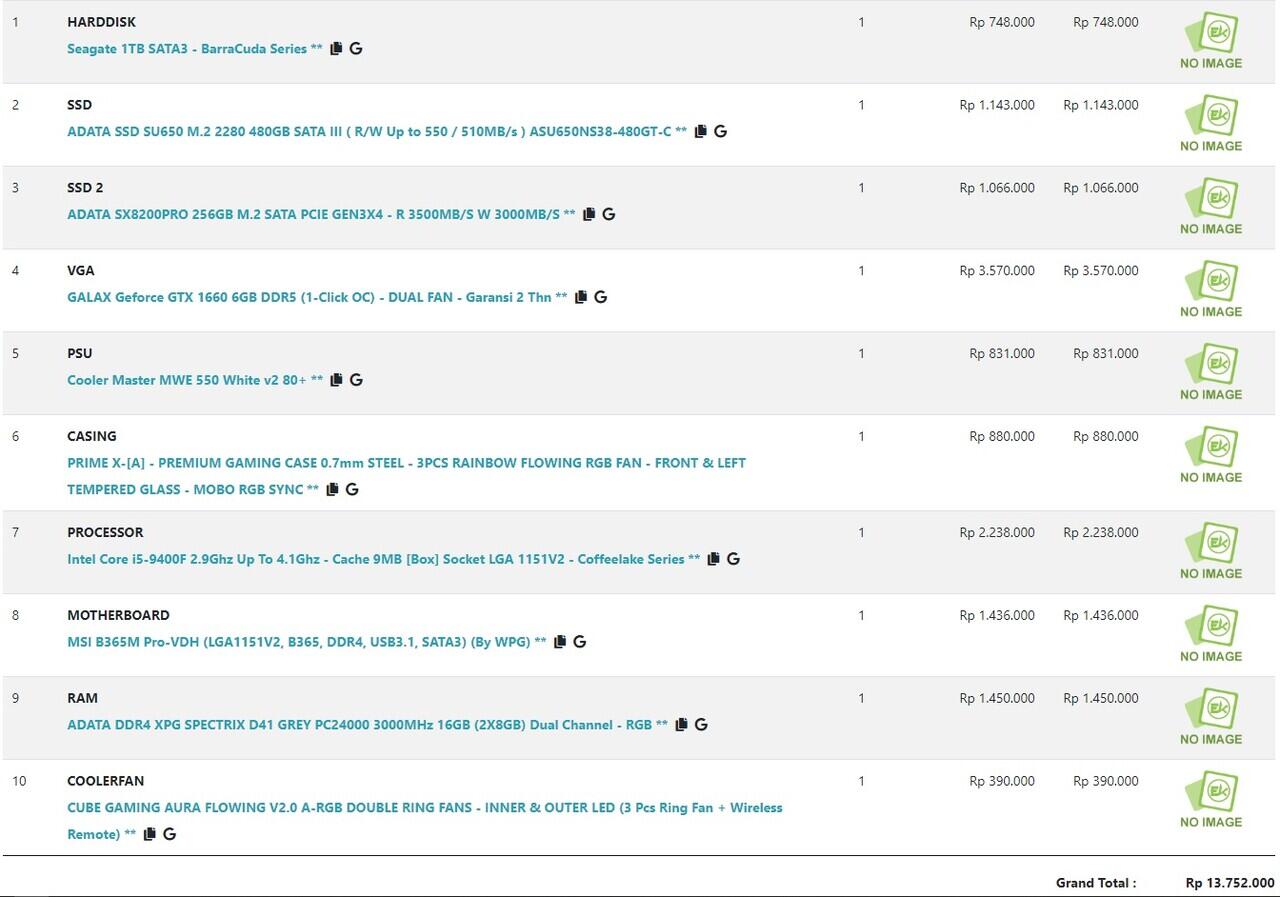This screenshot has width=1280, height=897.
Task: Click the COOLERFAN row's NO IMAGE thumbnail
Action: pyautogui.click(x=1211, y=801)
